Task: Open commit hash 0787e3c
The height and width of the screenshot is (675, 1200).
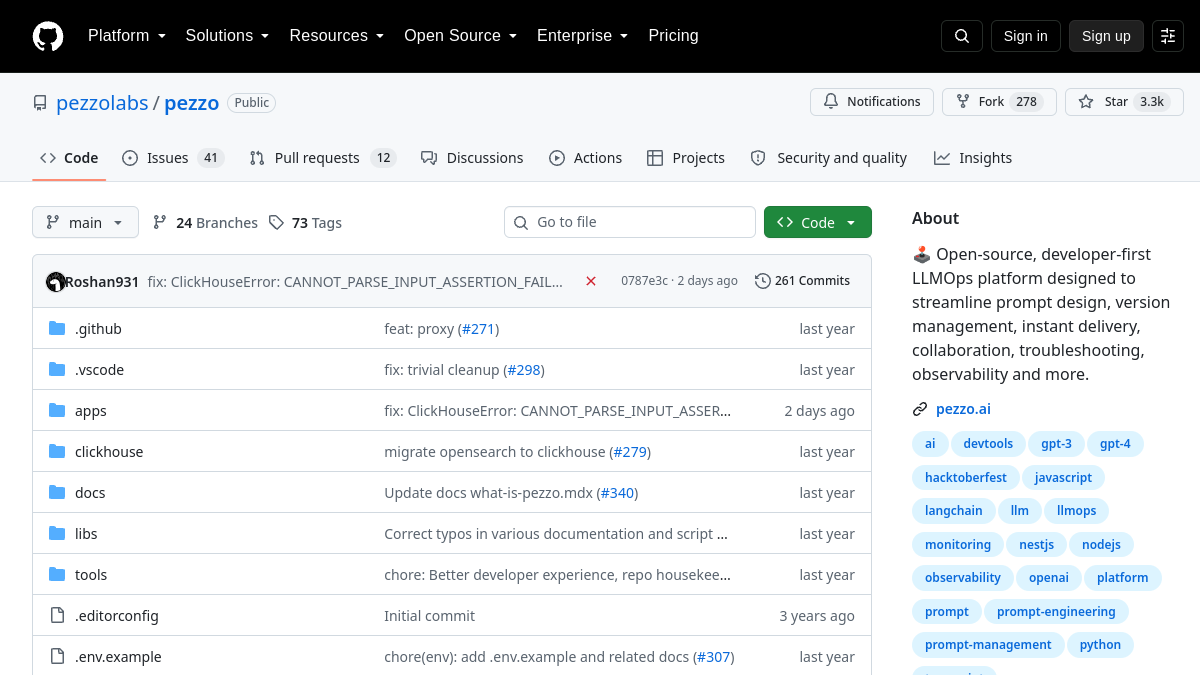Action: (644, 281)
